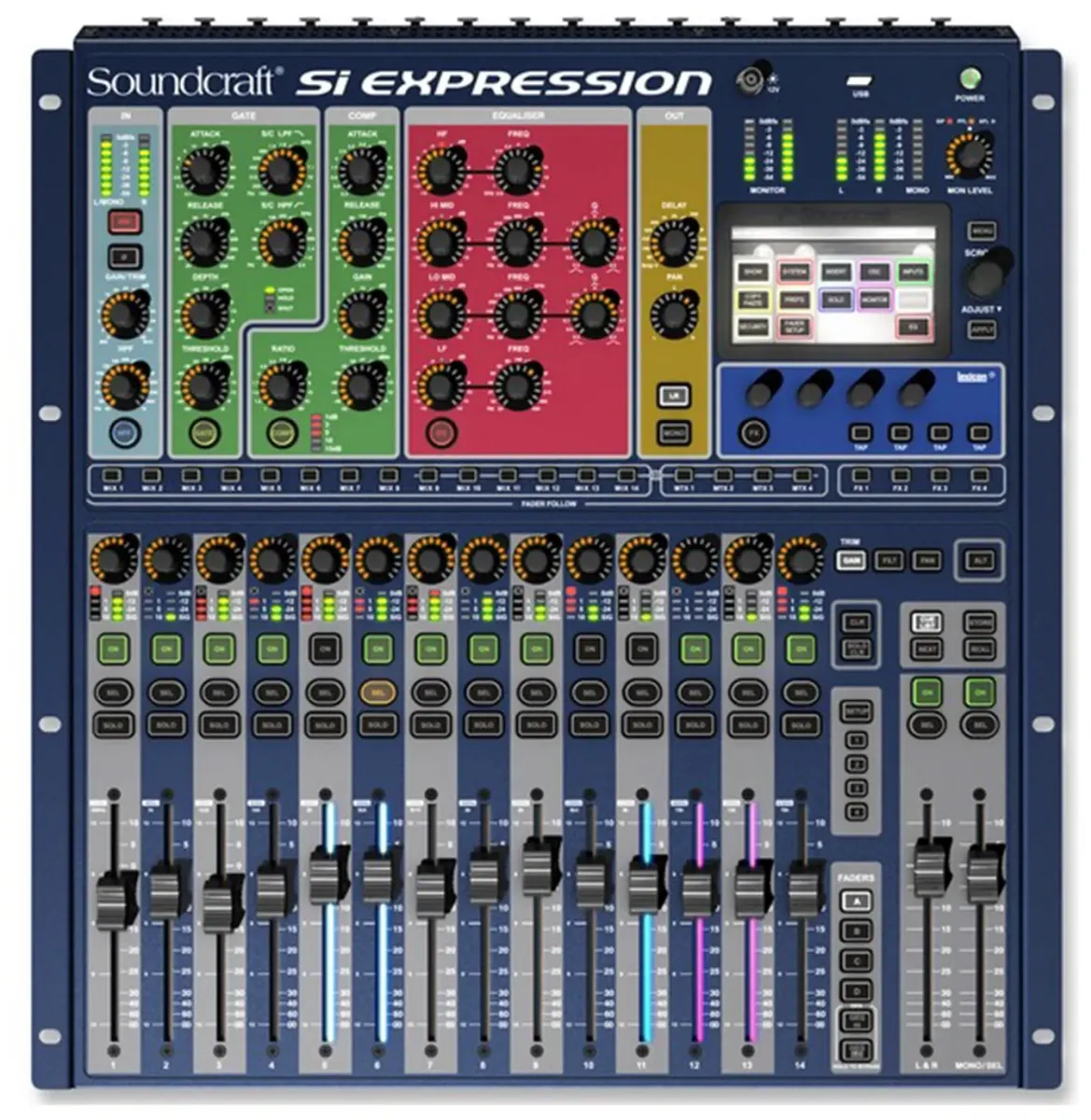Click the L&R master fader cap
The height and width of the screenshot is (1120, 1091).
928,870
